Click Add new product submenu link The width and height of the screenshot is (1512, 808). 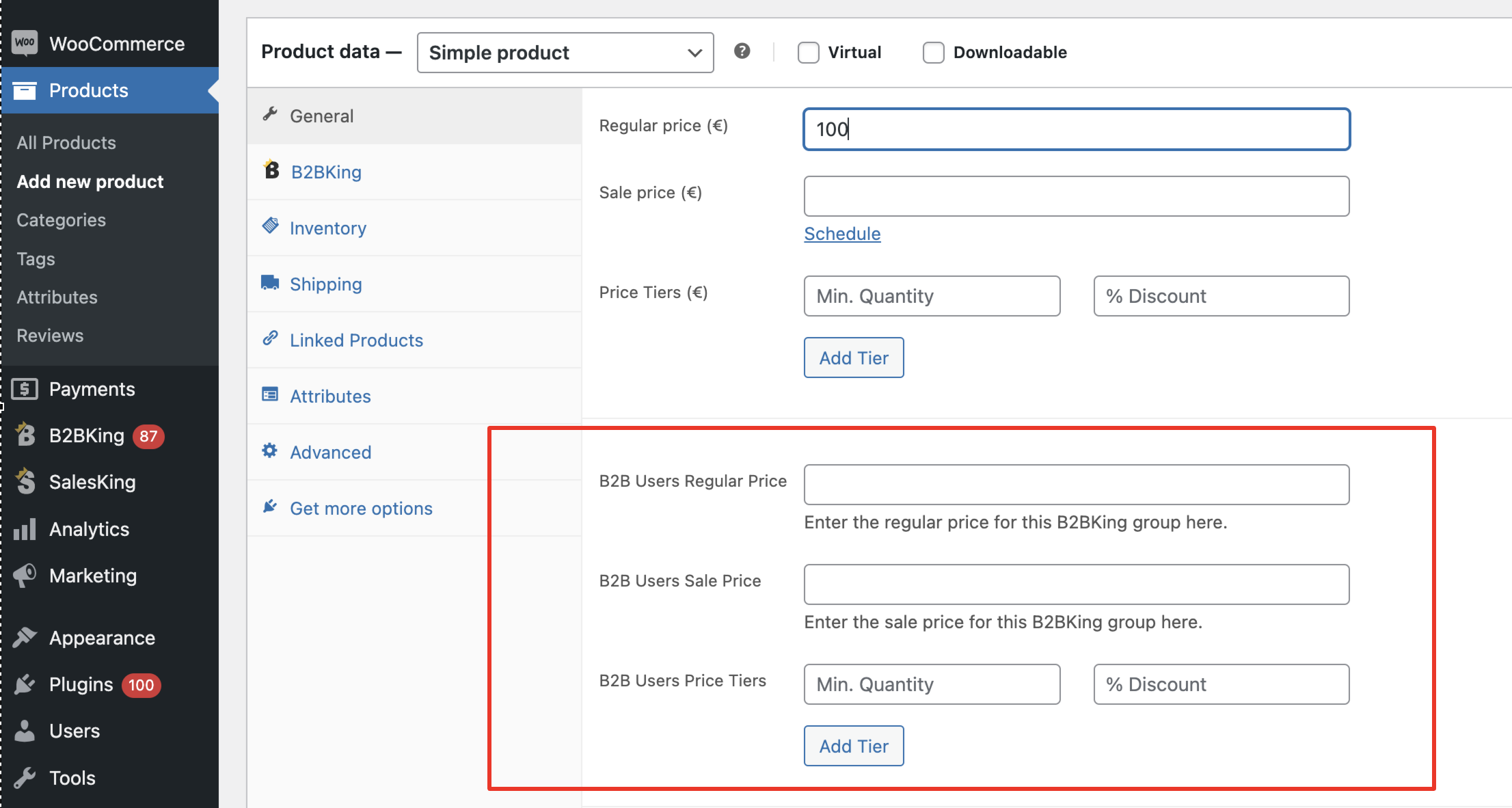click(x=90, y=182)
